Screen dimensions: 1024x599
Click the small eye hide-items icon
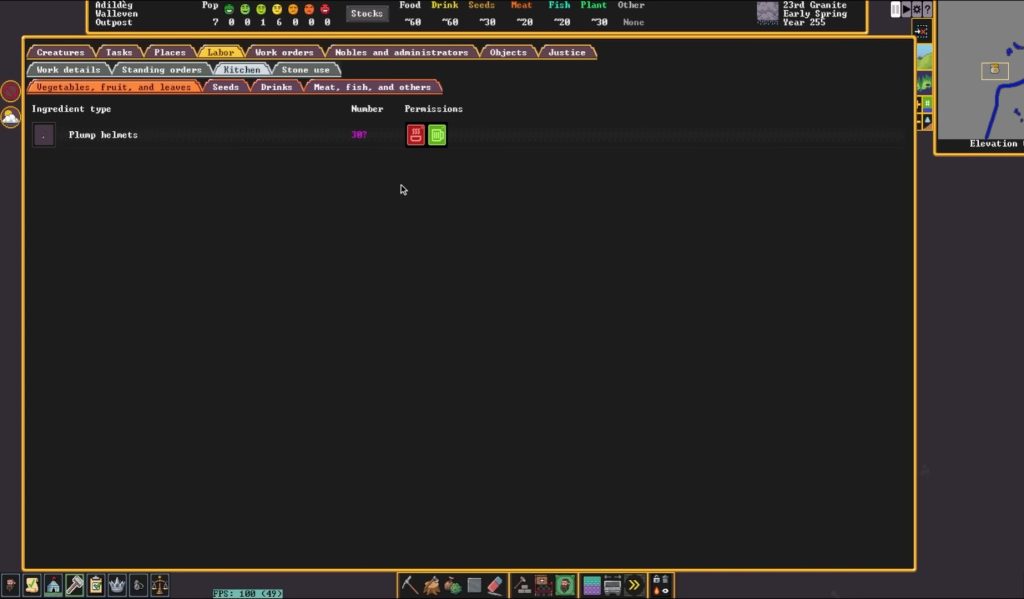[x=665, y=591]
